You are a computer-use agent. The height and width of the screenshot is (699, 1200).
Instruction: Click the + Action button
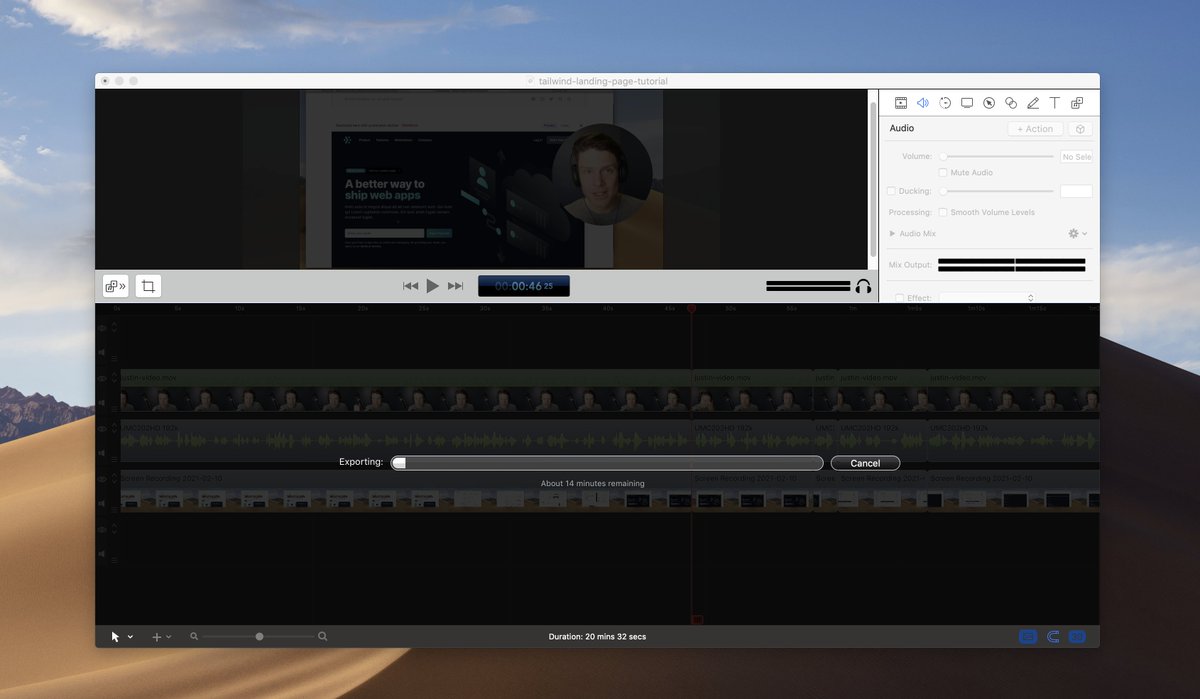pyautogui.click(x=1035, y=129)
